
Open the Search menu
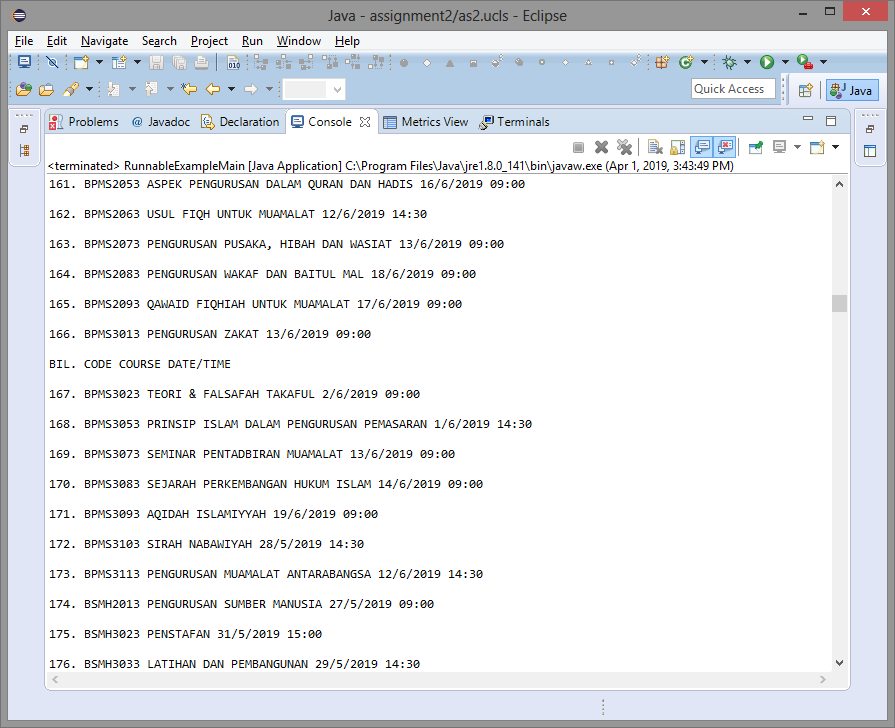(159, 41)
